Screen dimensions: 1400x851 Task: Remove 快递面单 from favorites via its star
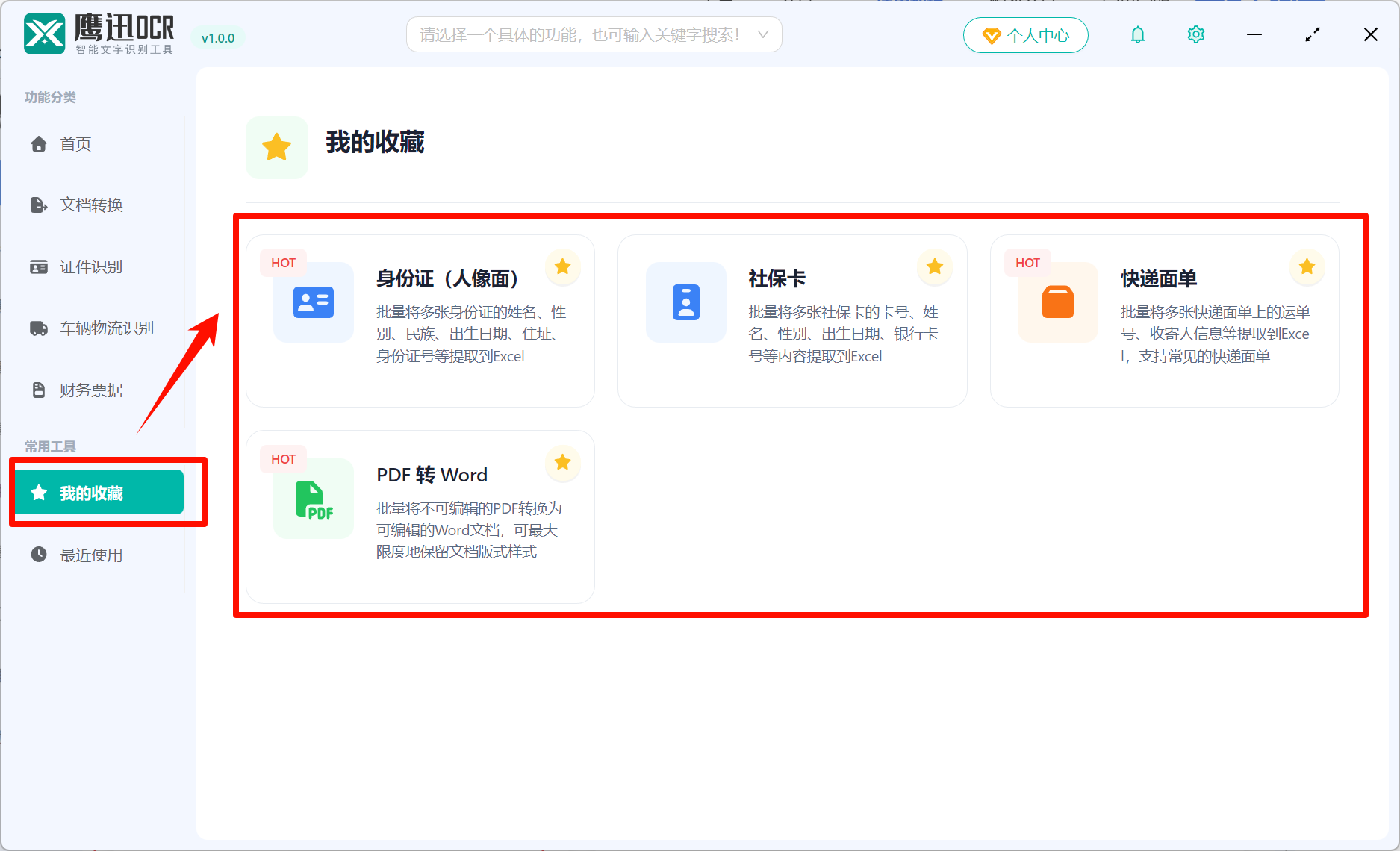1306,266
